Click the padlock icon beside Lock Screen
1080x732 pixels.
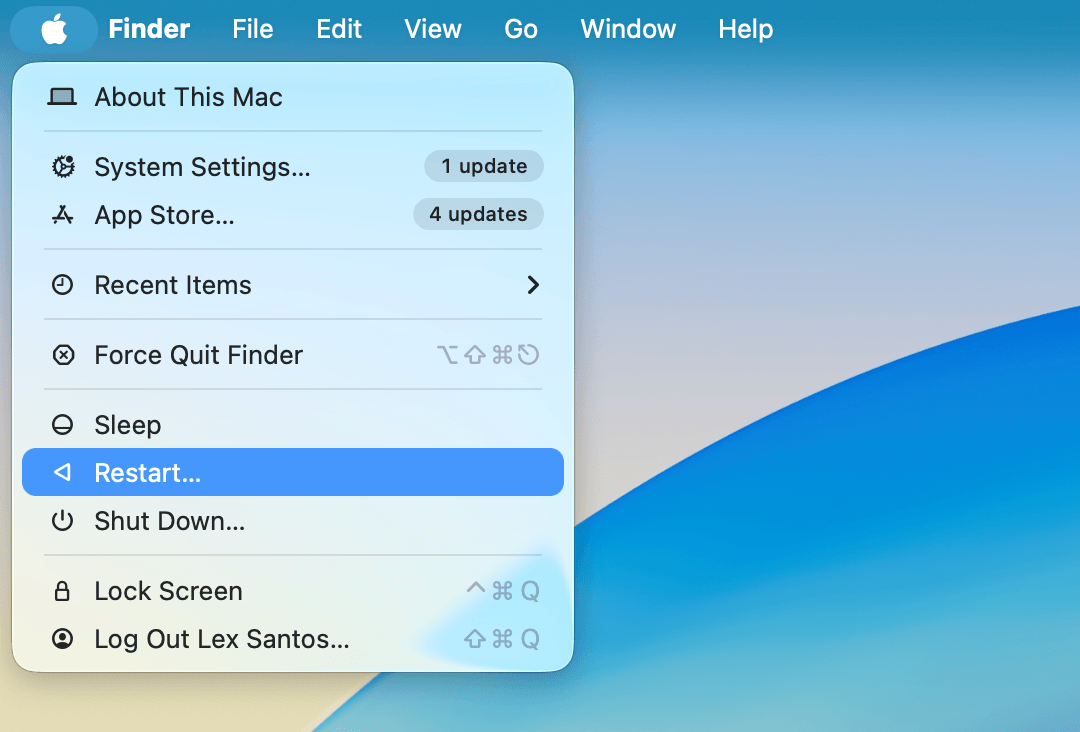point(62,591)
